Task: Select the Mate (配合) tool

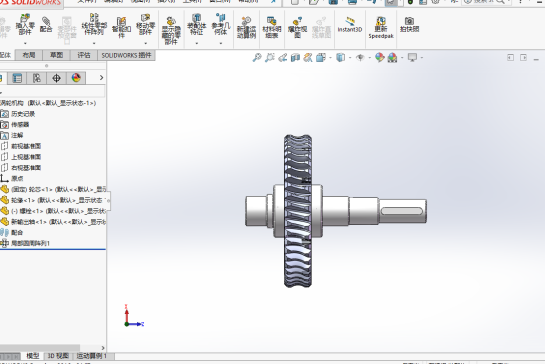Action: pos(46,24)
